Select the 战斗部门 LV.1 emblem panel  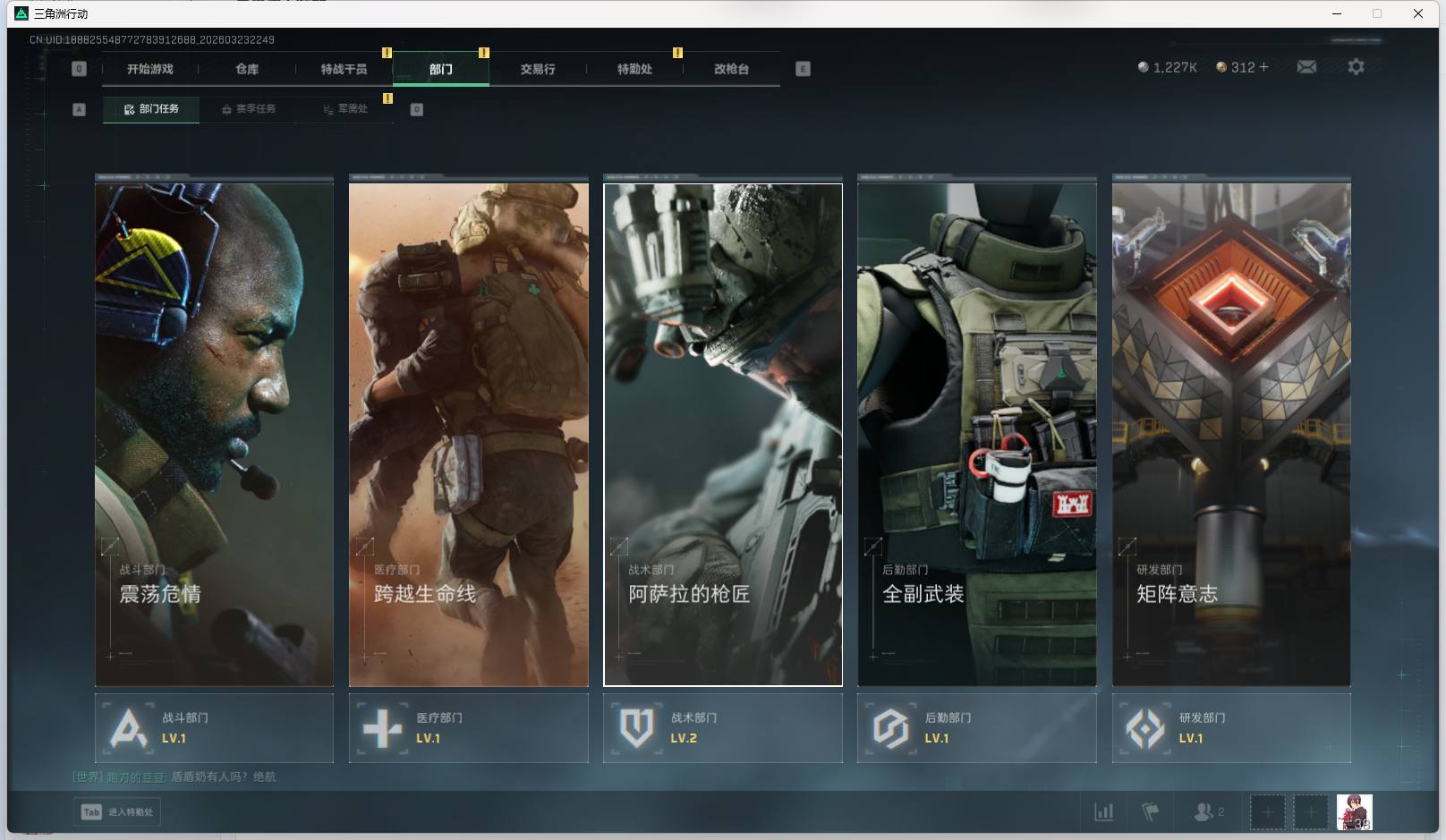[214, 728]
